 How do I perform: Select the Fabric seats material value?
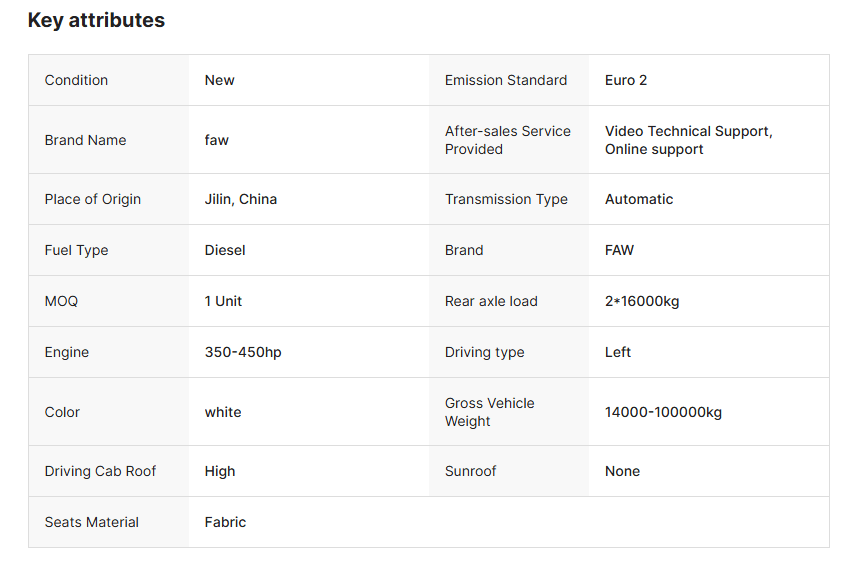(x=225, y=522)
